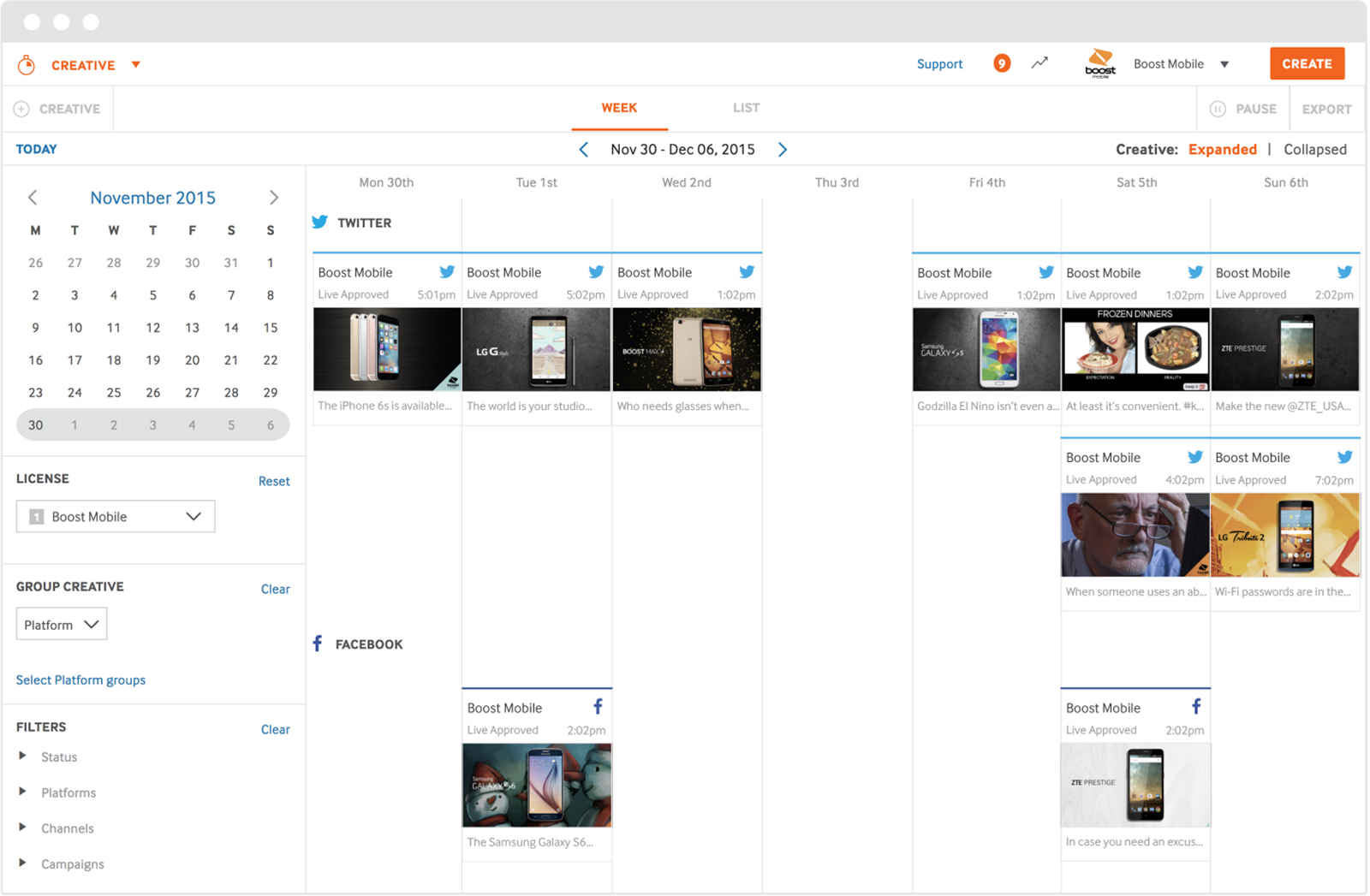Click the Thu 3rd column header
The height and width of the screenshot is (896, 1370).
pos(837,182)
